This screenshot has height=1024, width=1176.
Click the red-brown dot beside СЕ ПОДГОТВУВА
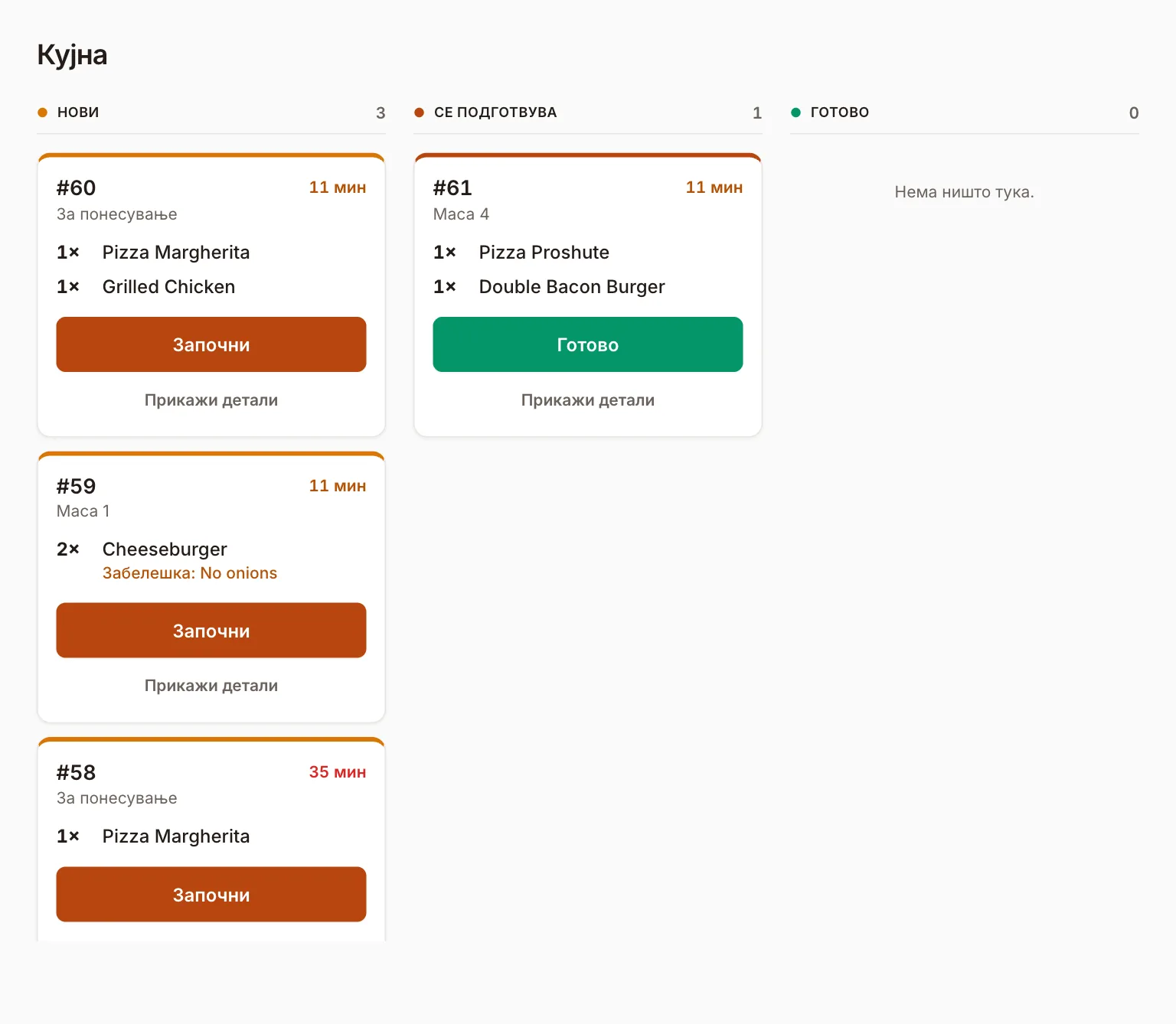tap(419, 113)
